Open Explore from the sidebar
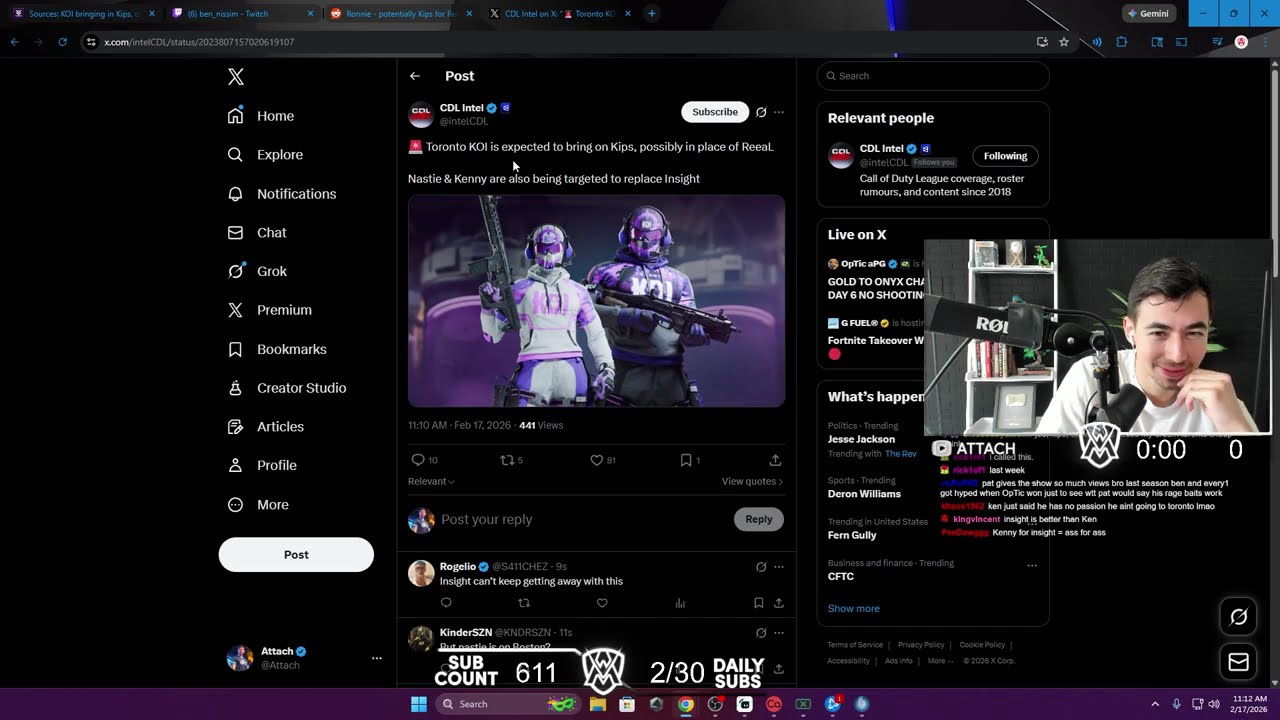The height and width of the screenshot is (720, 1280). point(265,155)
